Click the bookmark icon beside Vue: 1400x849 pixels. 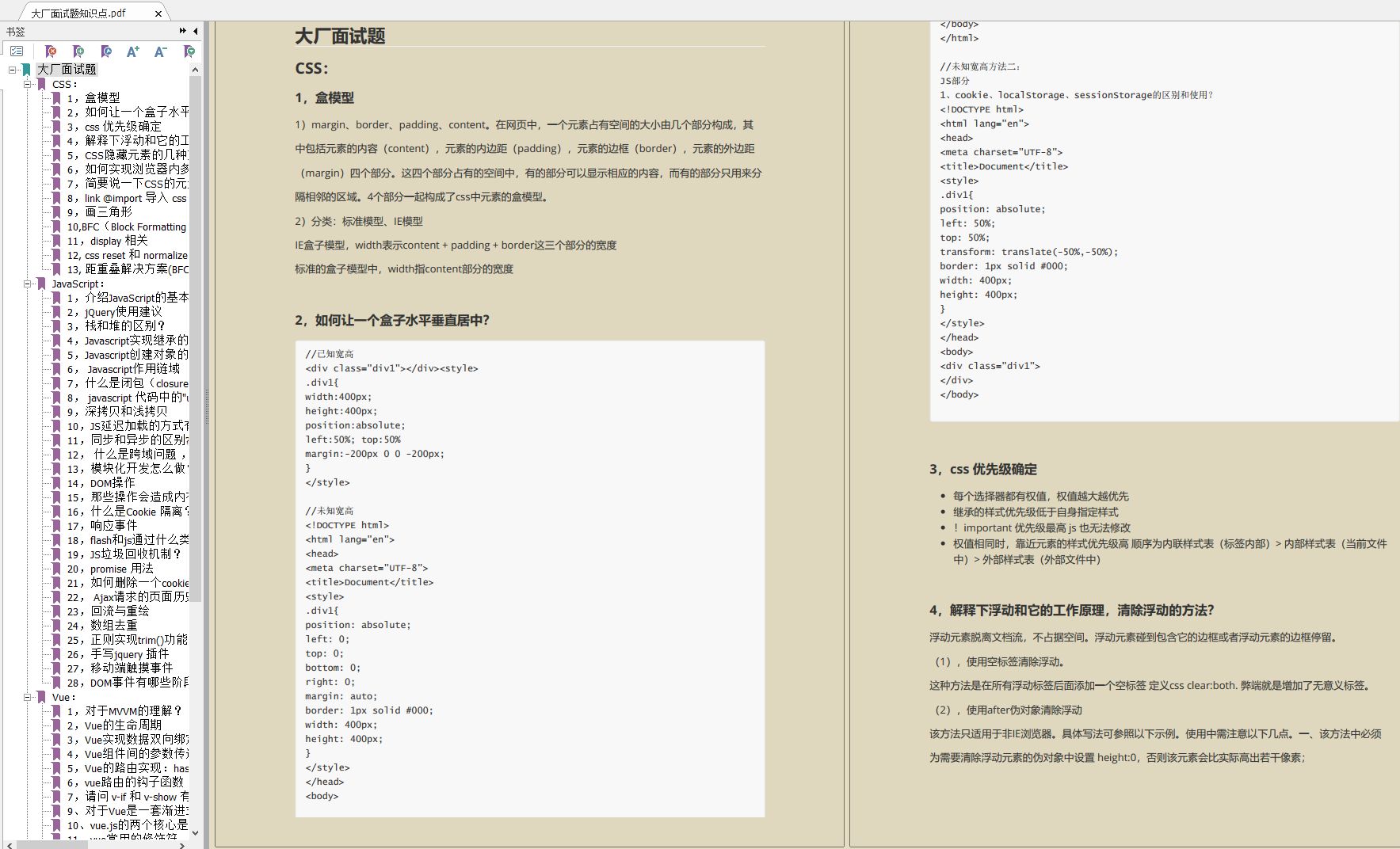[42, 697]
